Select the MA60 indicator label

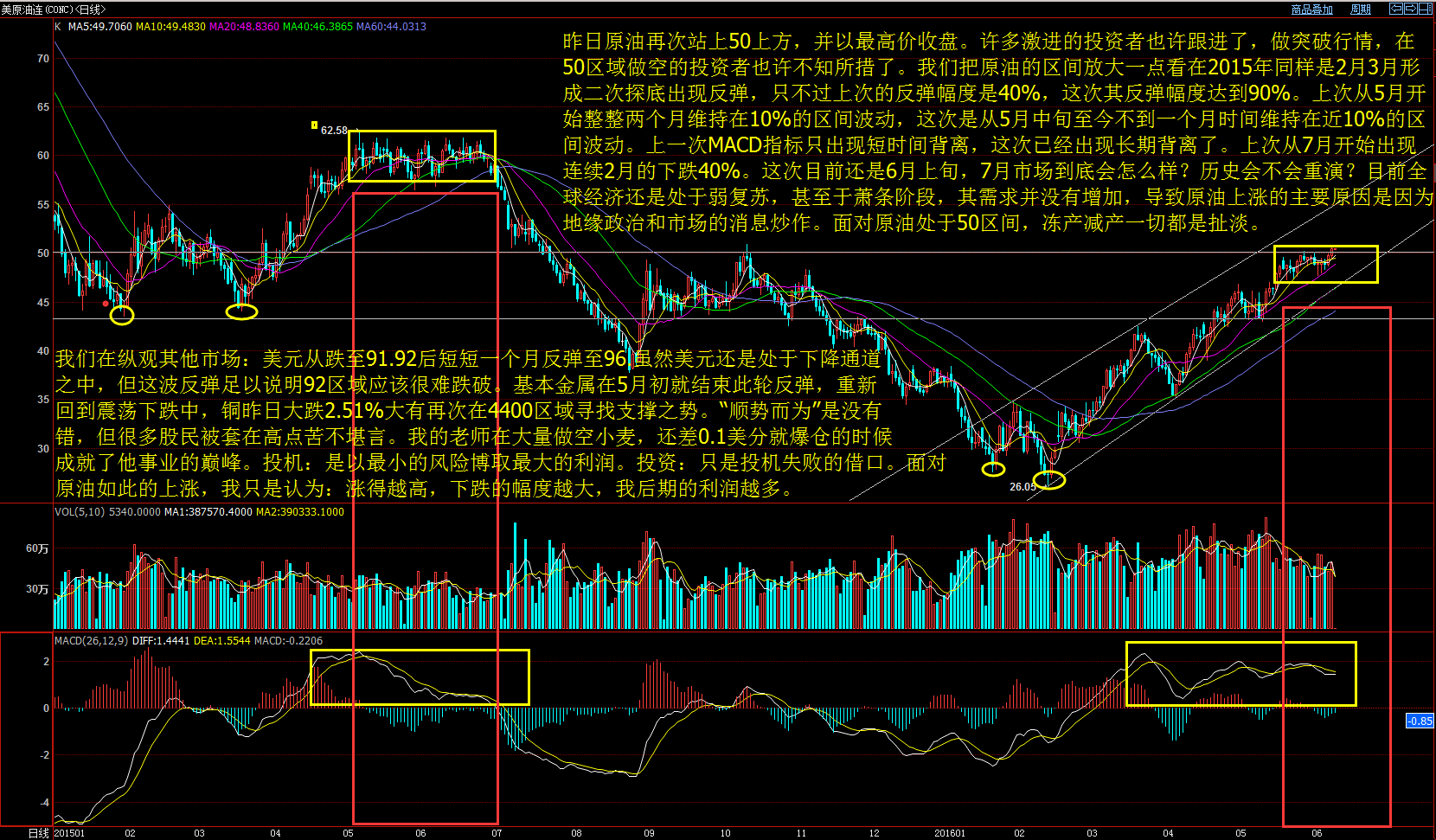click(x=392, y=27)
